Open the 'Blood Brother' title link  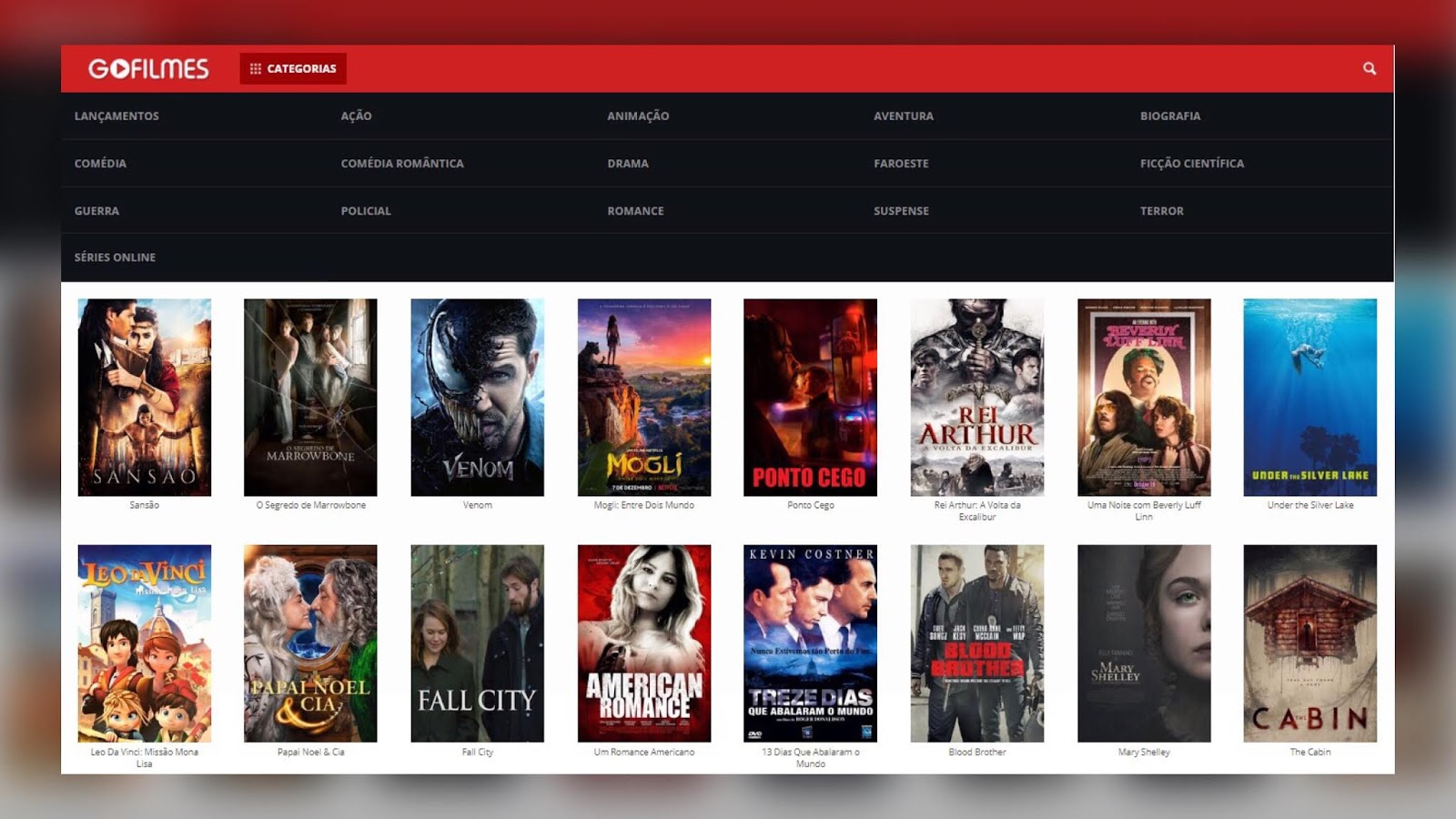pyautogui.click(x=977, y=752)
